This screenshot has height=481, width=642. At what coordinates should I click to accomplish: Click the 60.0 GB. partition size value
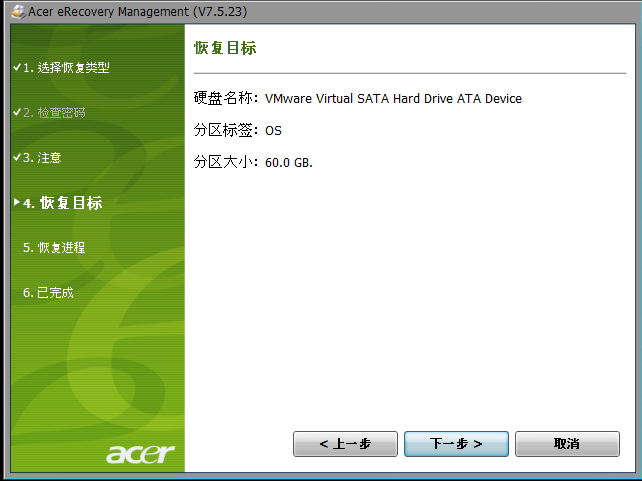[289, 163]
